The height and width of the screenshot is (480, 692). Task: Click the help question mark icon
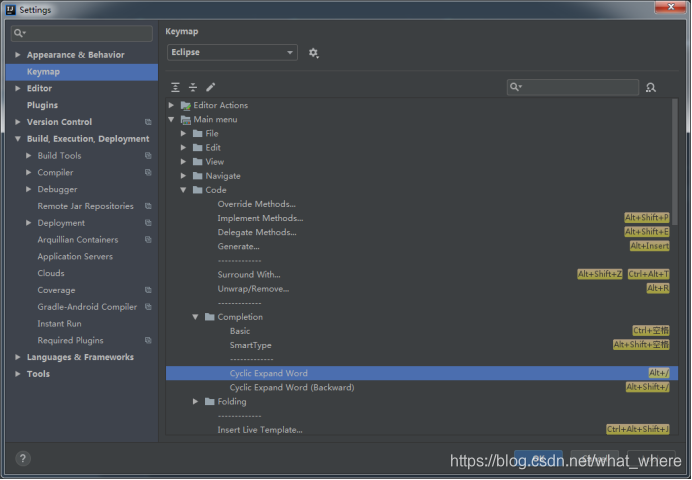click(23, 458)
